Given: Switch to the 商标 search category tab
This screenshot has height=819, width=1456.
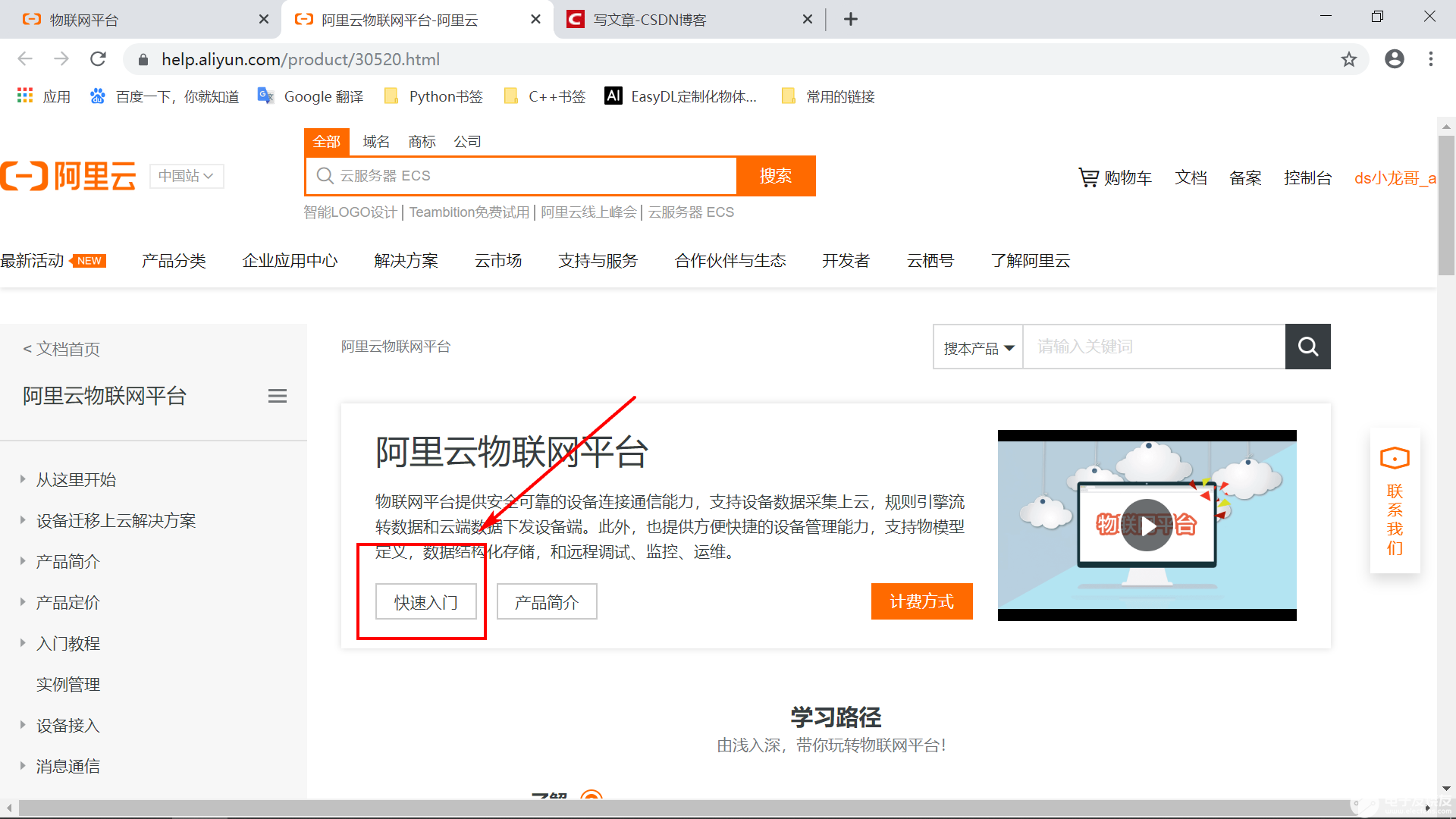Looking at the screenshot, I should tap(422, 141).
